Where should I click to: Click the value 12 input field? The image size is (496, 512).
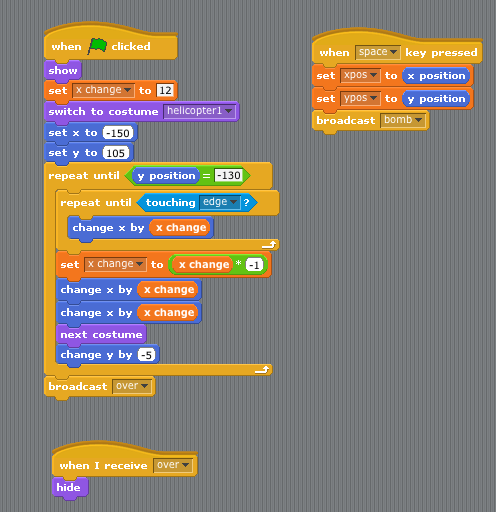[165, 90]
